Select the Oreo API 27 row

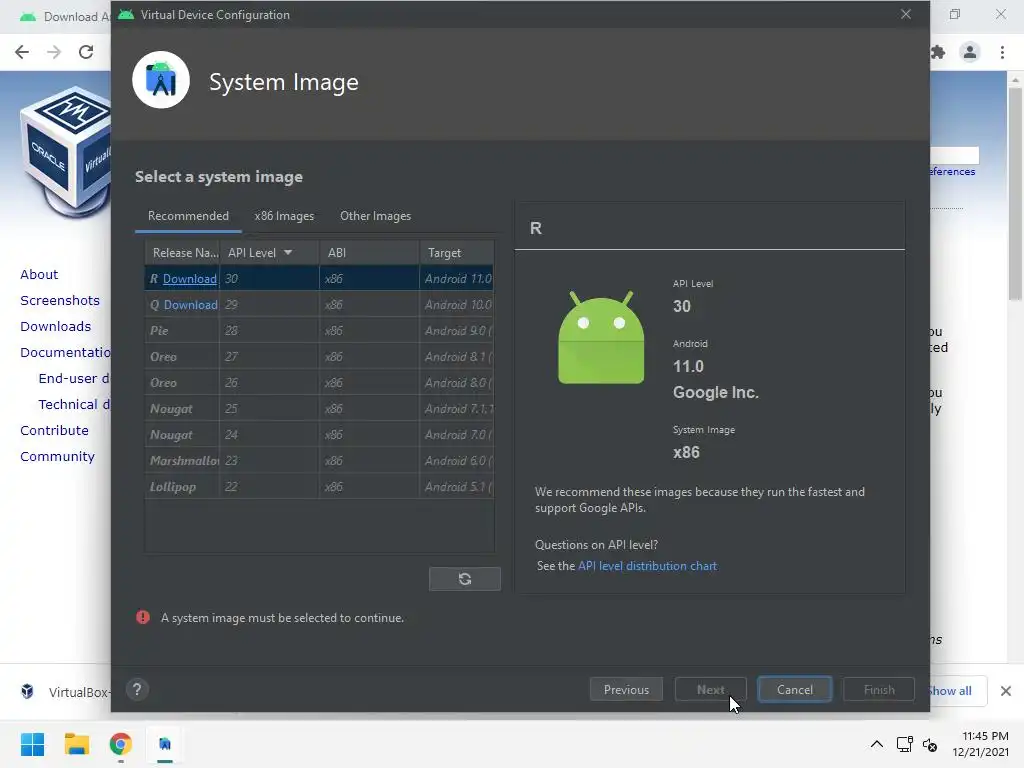pos(319,357)
